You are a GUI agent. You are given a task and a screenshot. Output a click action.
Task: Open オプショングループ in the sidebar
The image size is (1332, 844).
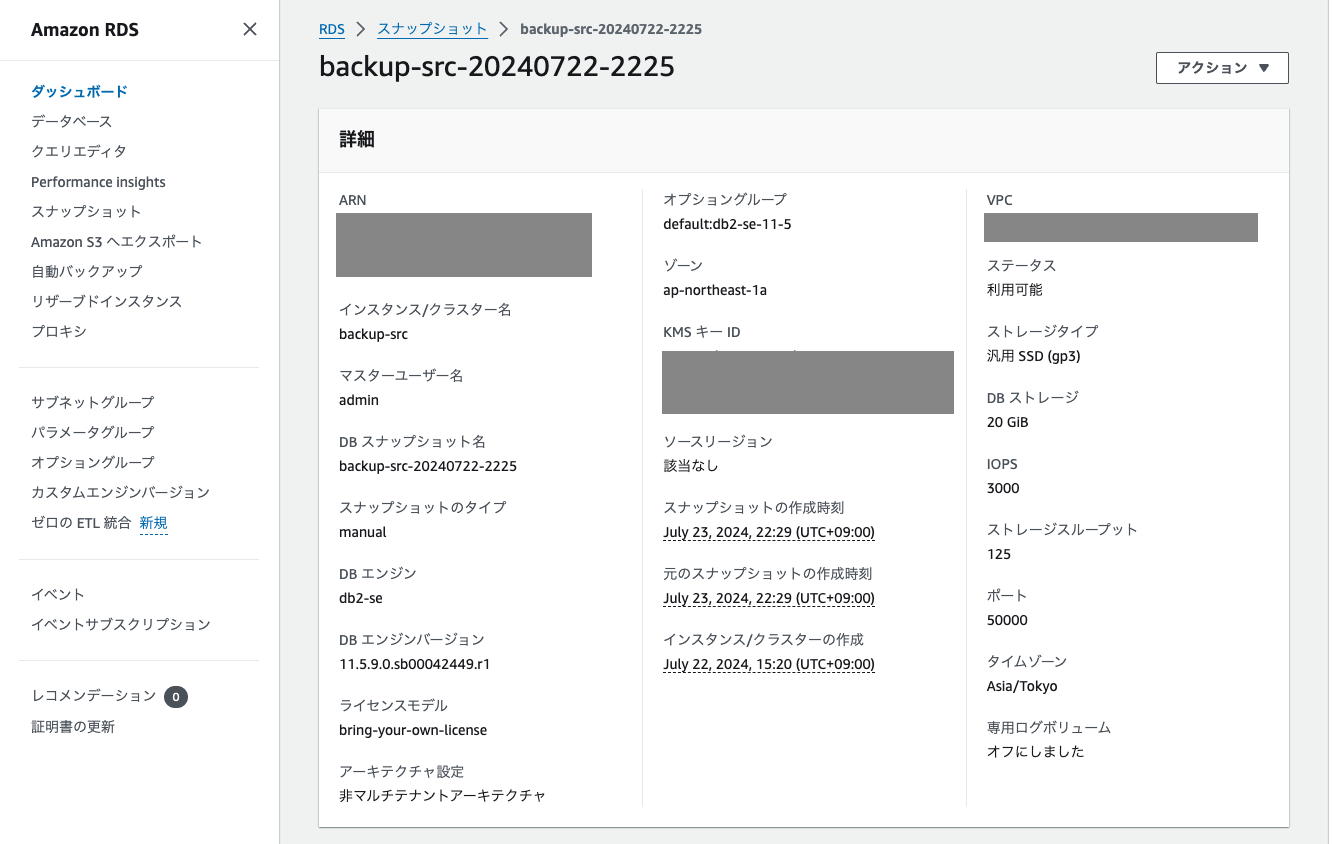[x=93, y=462]
